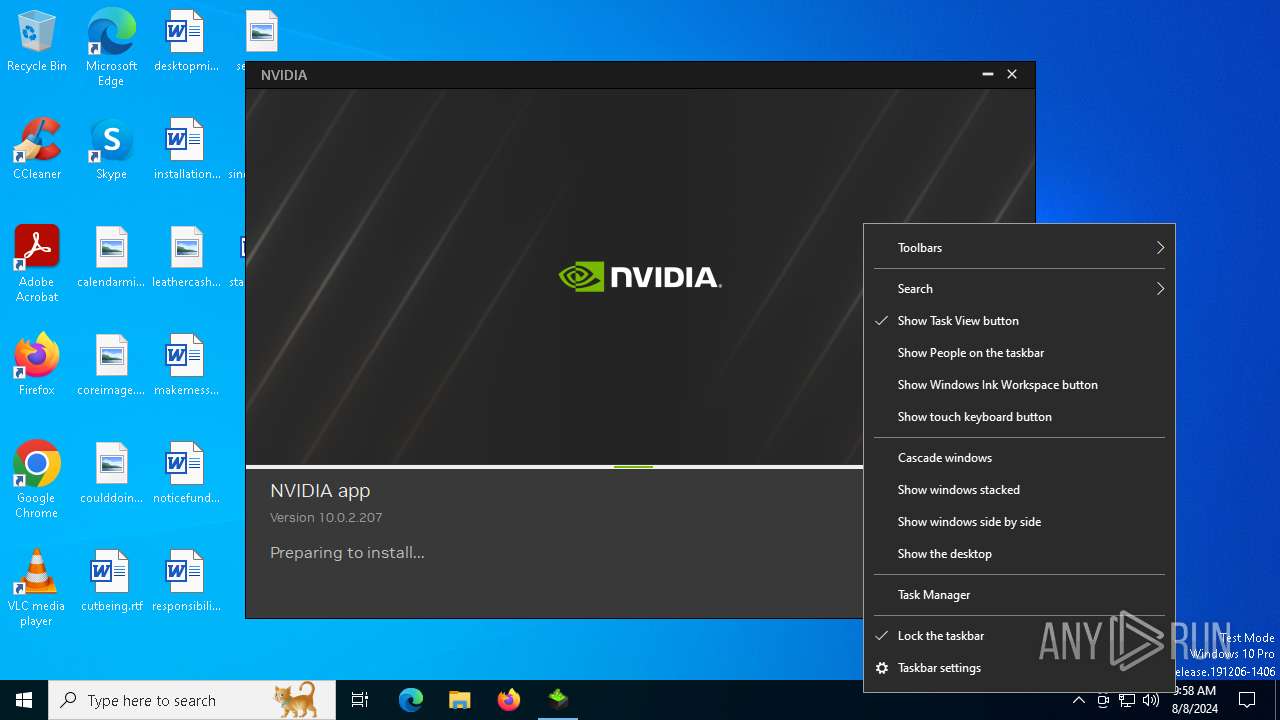
Task: Click the NVIDIA logo in installer
Action: click(640, 277)
